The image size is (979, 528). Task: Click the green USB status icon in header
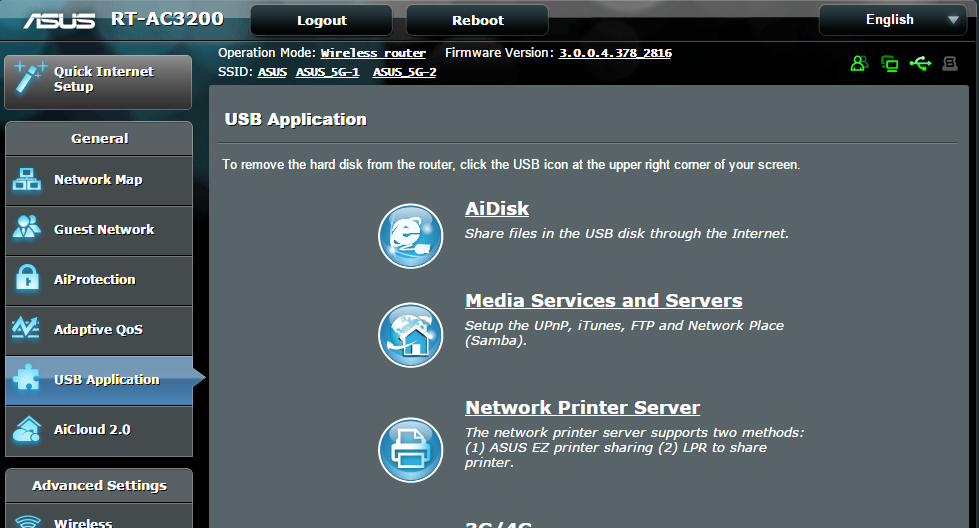point(920,63)
